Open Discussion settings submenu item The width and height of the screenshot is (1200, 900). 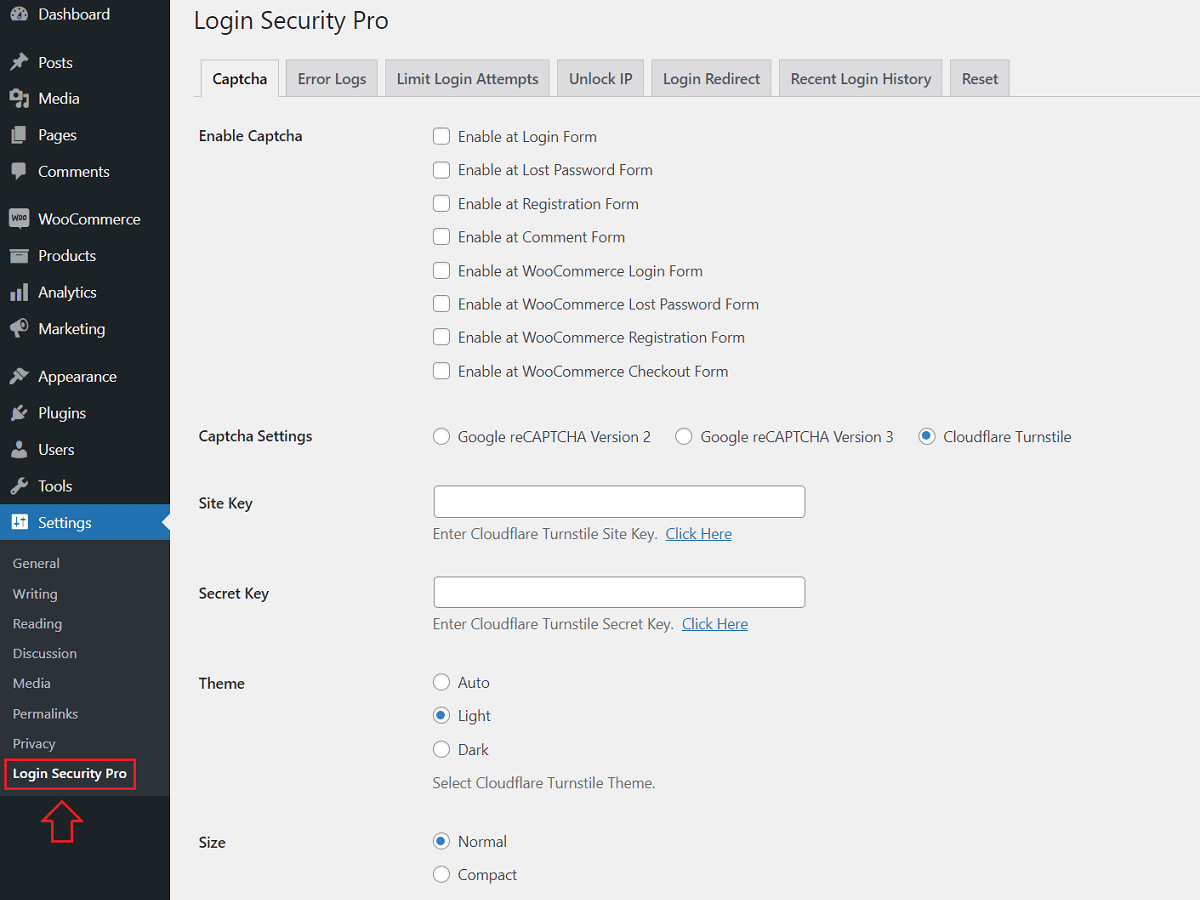(x=45, y=653)
